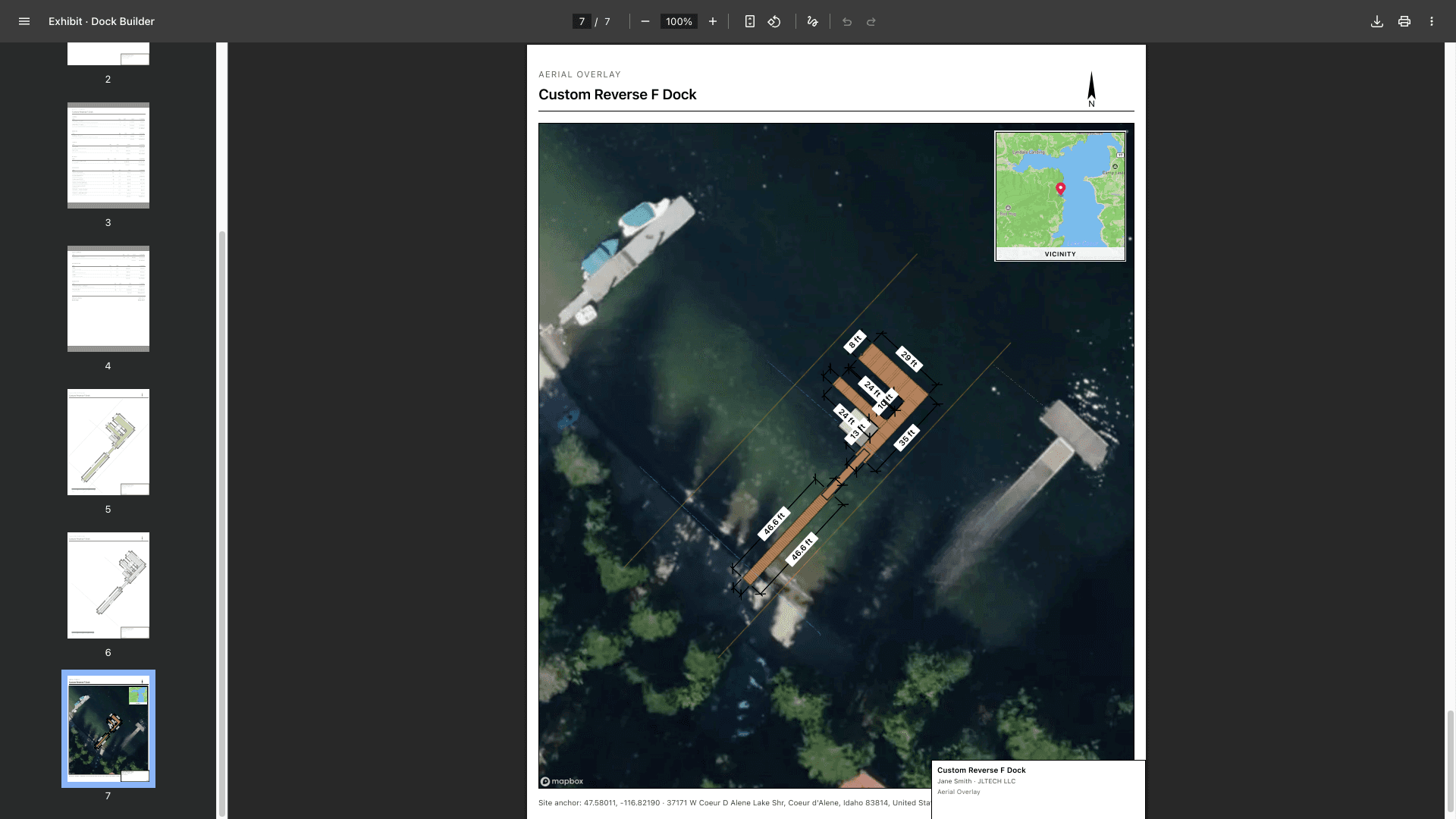The width and height of the screenshot is (1456, 819).
Task: Click the zoom out minus button
Action: [x=645, y=21]
